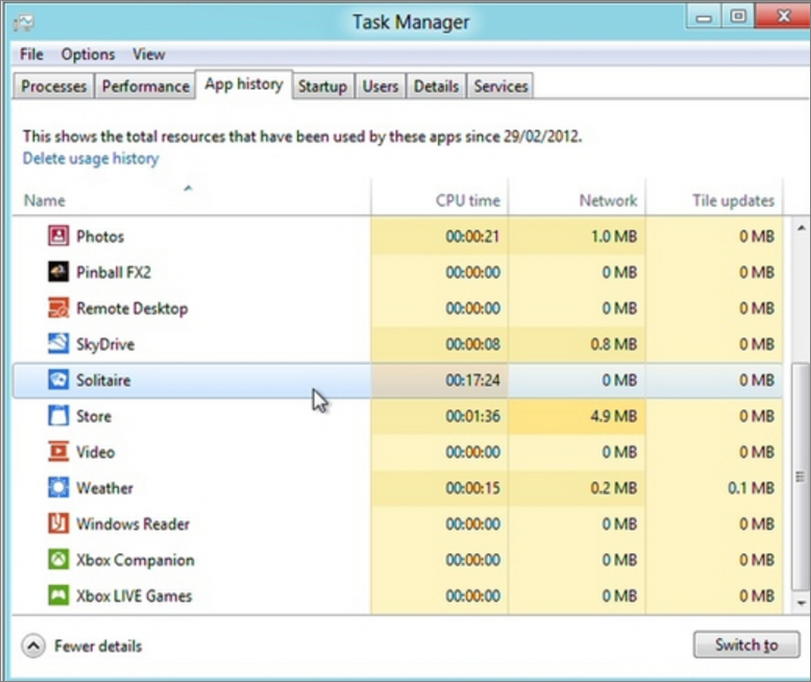This screenshot has width=811, height=682.
Task: Click the SkyDrive app icon
Action: coord(58,344)
